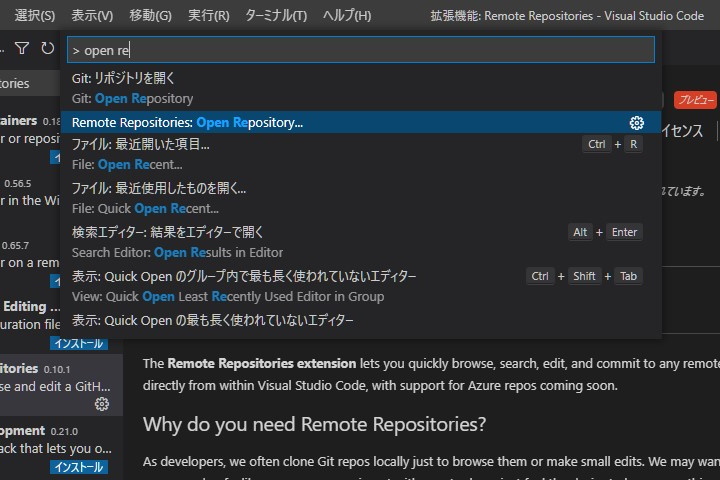Click gear icon on Remote Repositories command row
The image size is (720, 480).
point(636,123)
